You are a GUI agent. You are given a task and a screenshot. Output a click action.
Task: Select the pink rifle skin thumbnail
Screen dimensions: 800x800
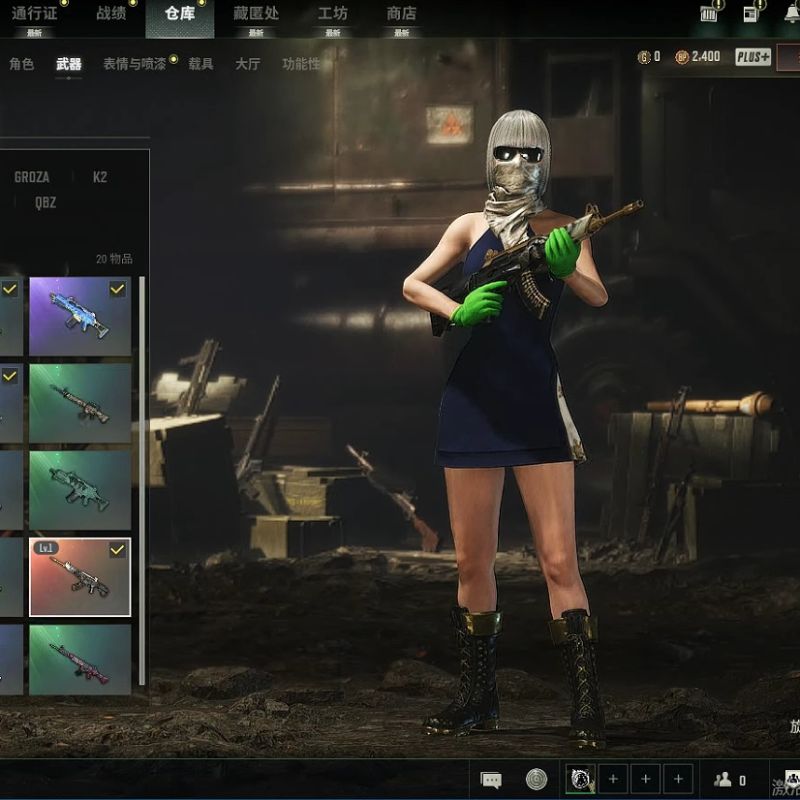click(80, 659)
